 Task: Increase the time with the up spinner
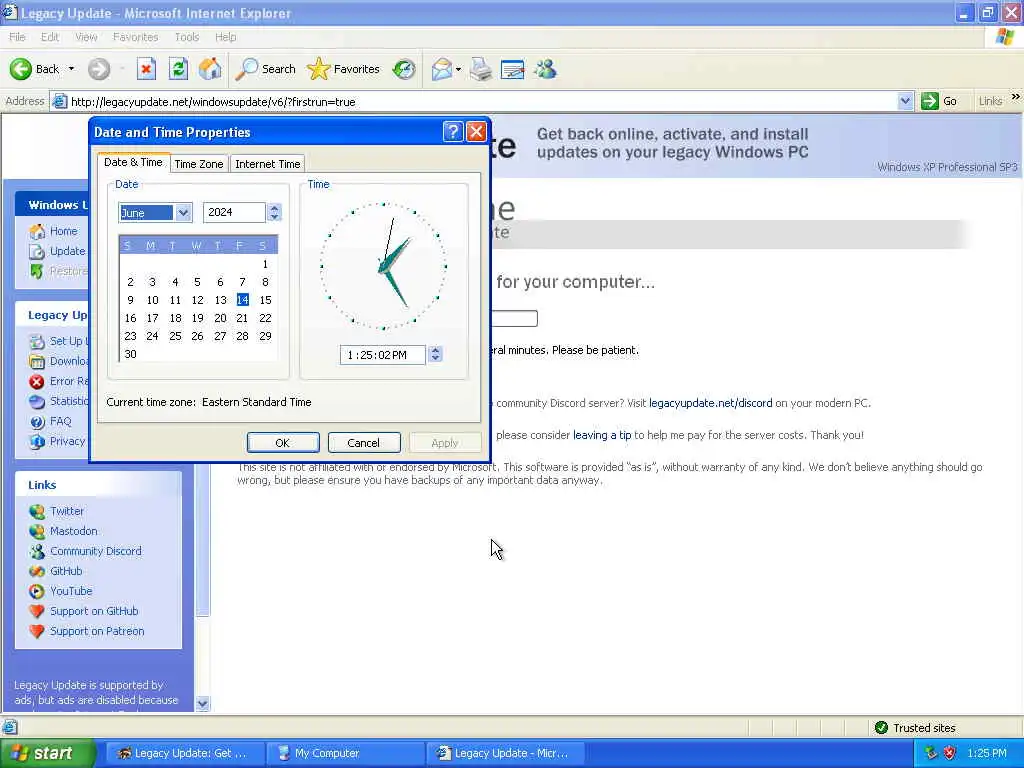(x=436, y=350)
